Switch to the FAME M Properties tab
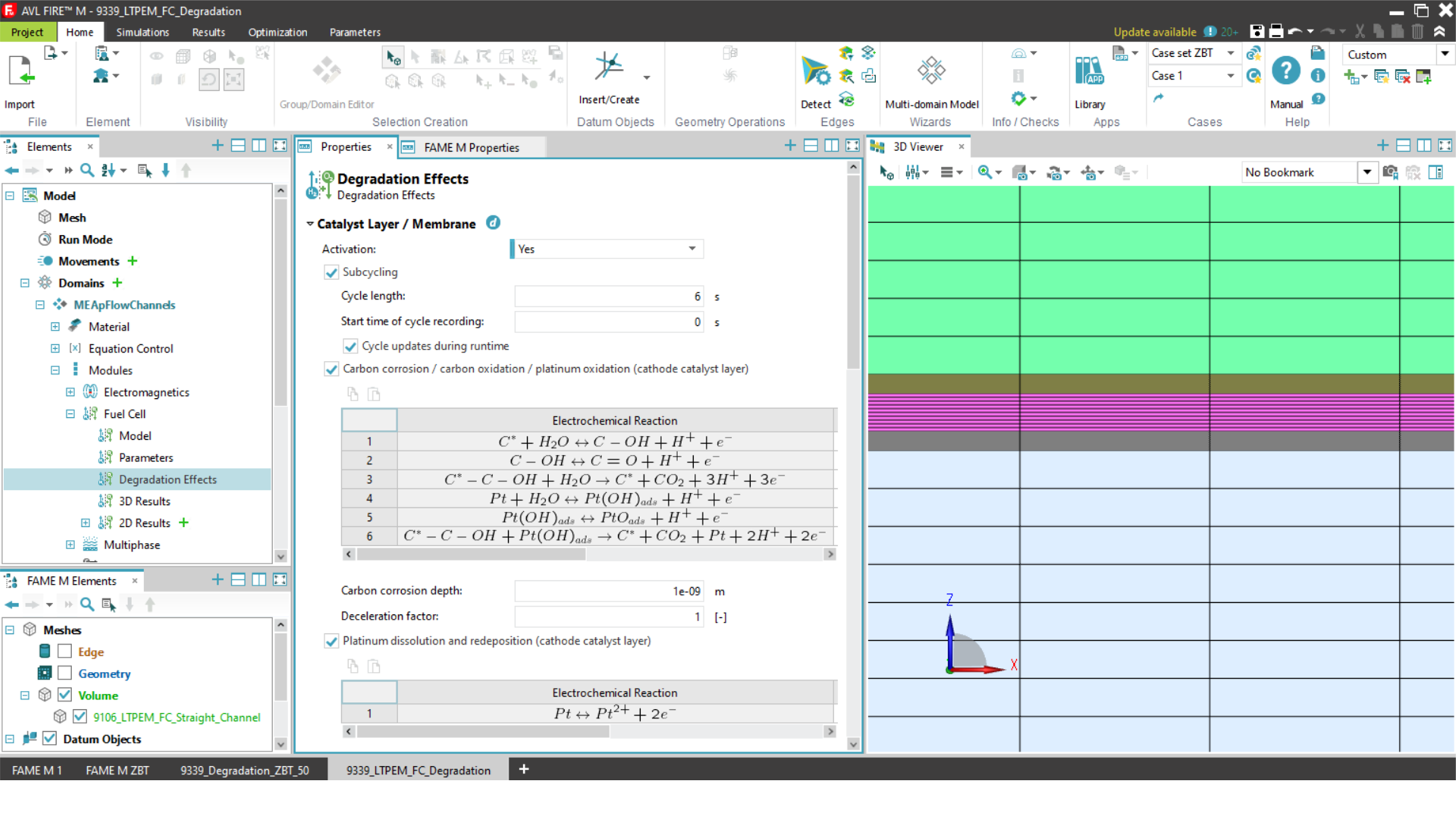 (471, 147)
